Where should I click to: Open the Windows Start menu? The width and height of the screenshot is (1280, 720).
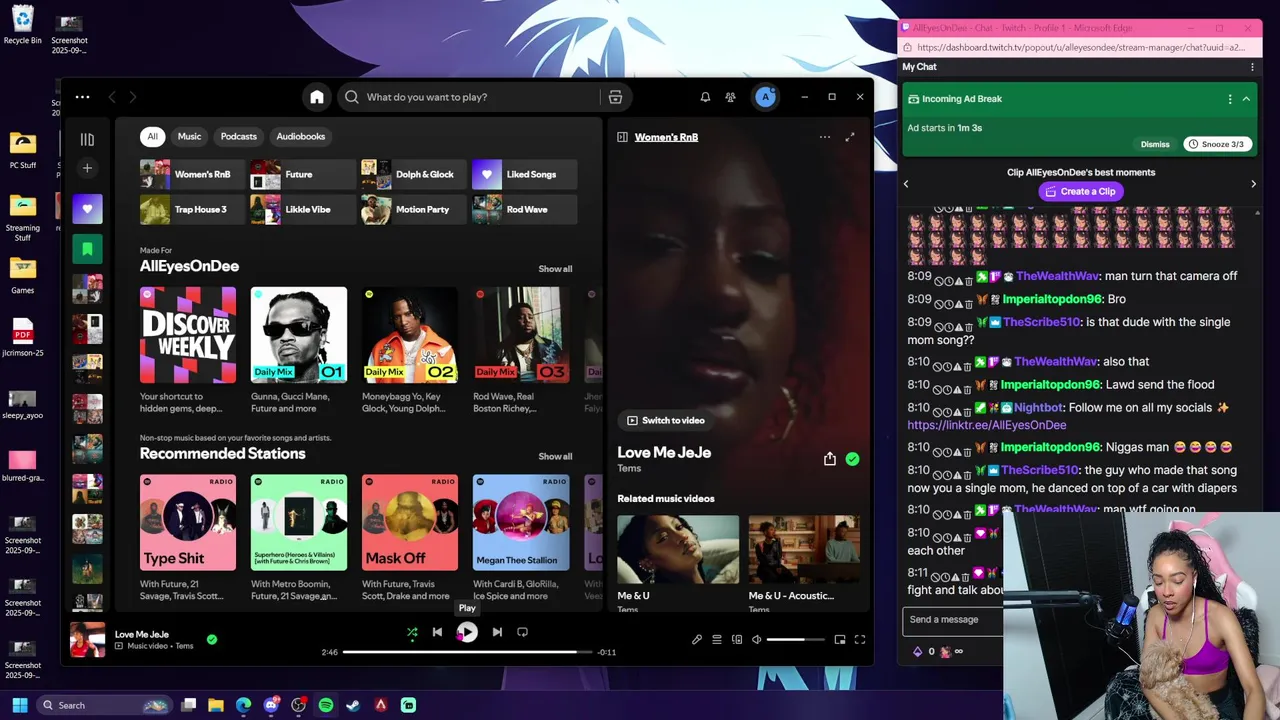tap(20, 705)
